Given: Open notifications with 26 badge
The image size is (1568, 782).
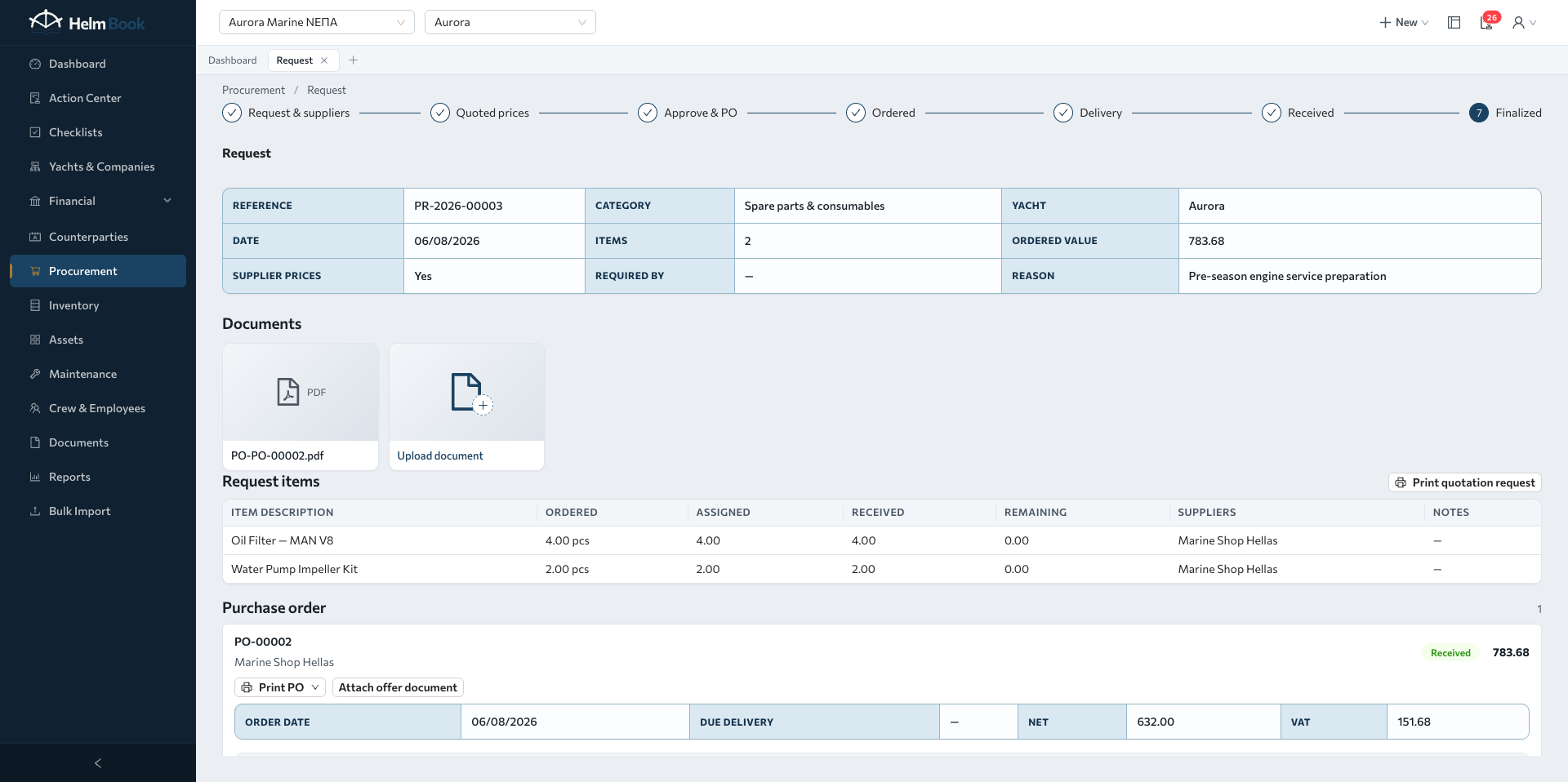Looking at the screenshot, I should [1487, 22].
